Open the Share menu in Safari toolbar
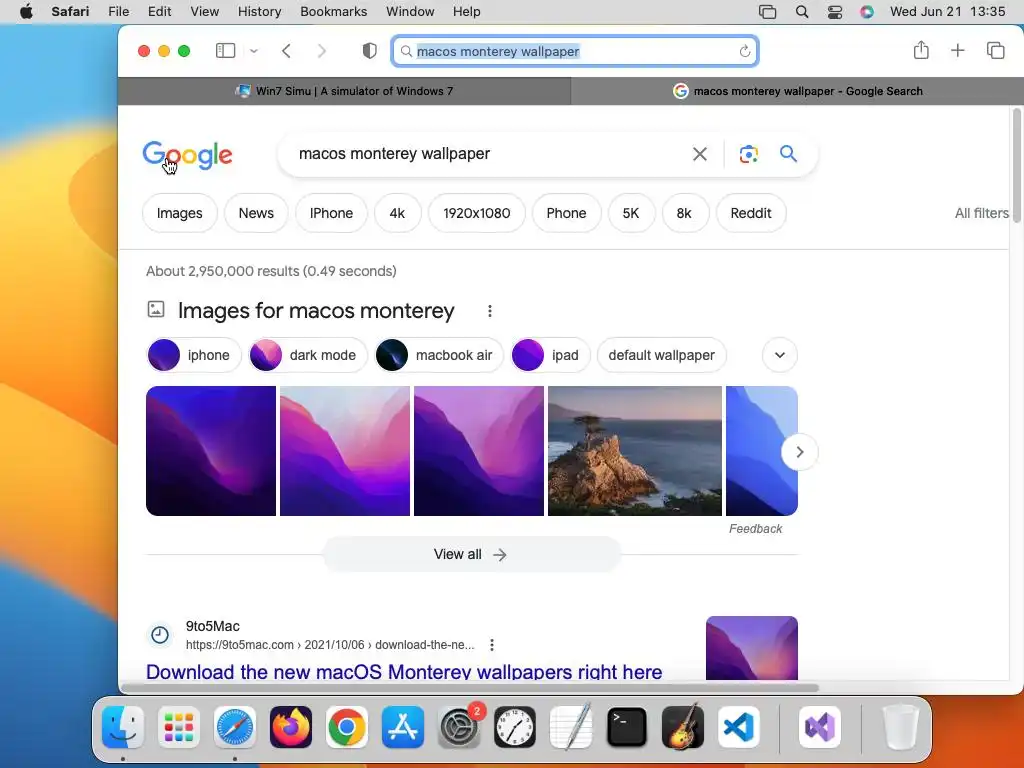The width and height of the screenshot is (1024, 768). [921, 50]
